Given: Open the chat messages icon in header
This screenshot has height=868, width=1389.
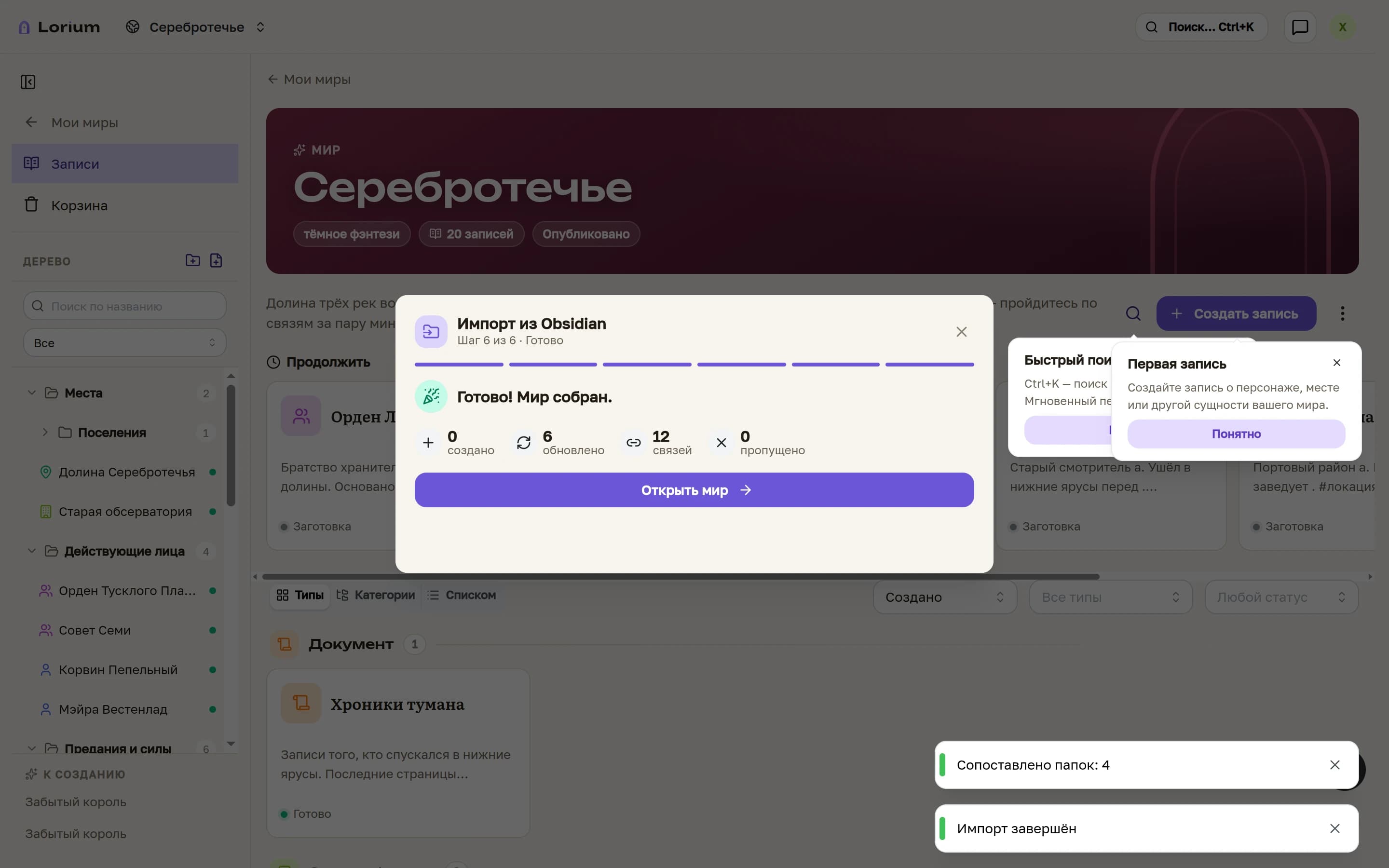Looking at the screenshot, I should [x=1299, y=27].
